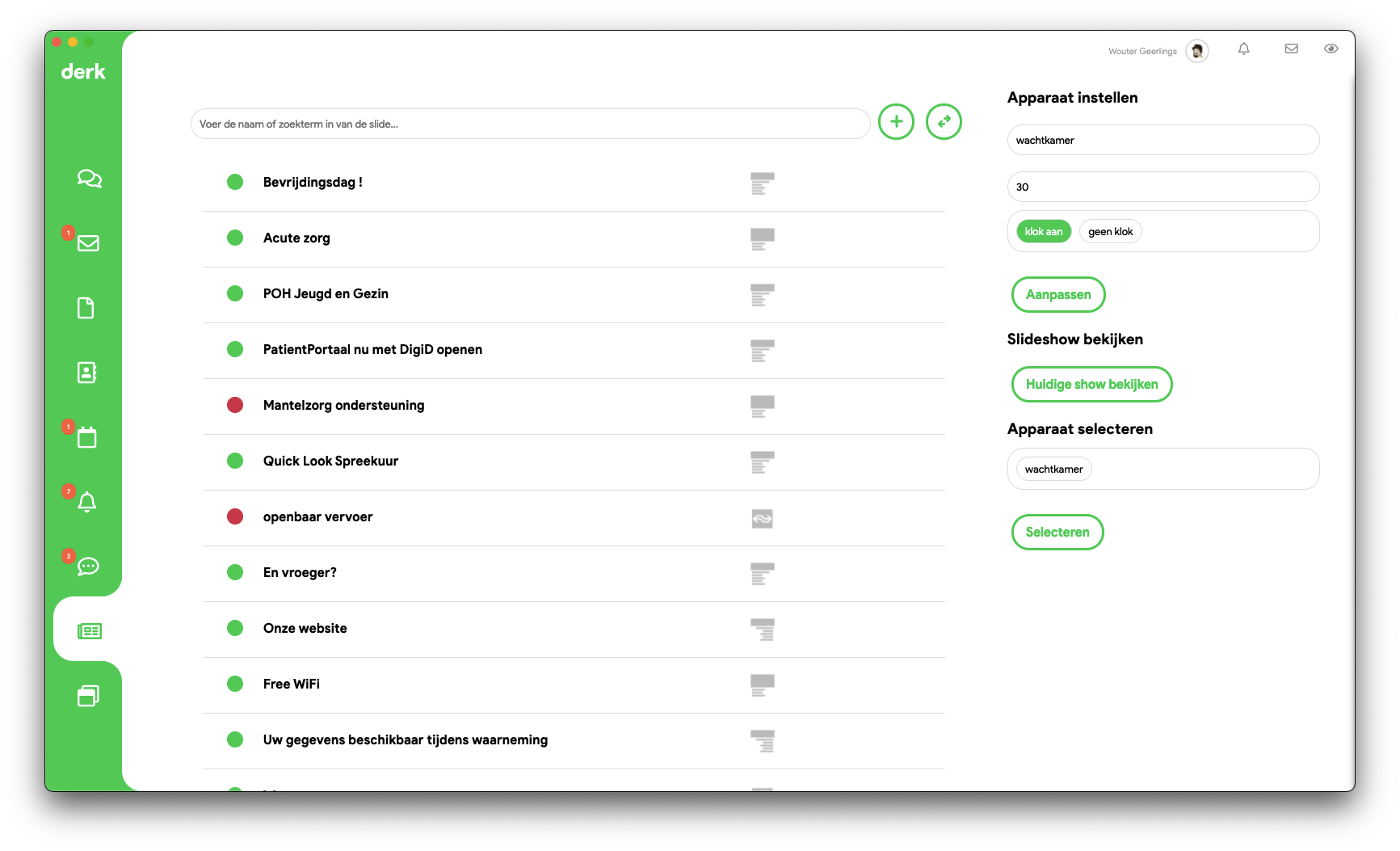Open layout thumbnail for openbaar vervoer slide

[762, 518]
